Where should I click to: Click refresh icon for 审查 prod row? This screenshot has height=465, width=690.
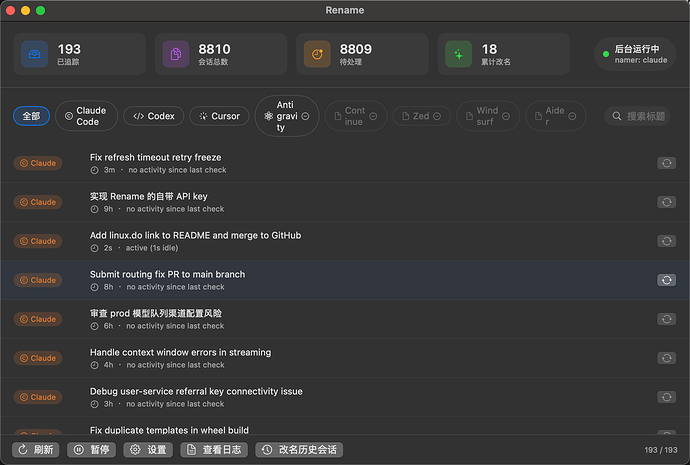[x=666, y=319]
